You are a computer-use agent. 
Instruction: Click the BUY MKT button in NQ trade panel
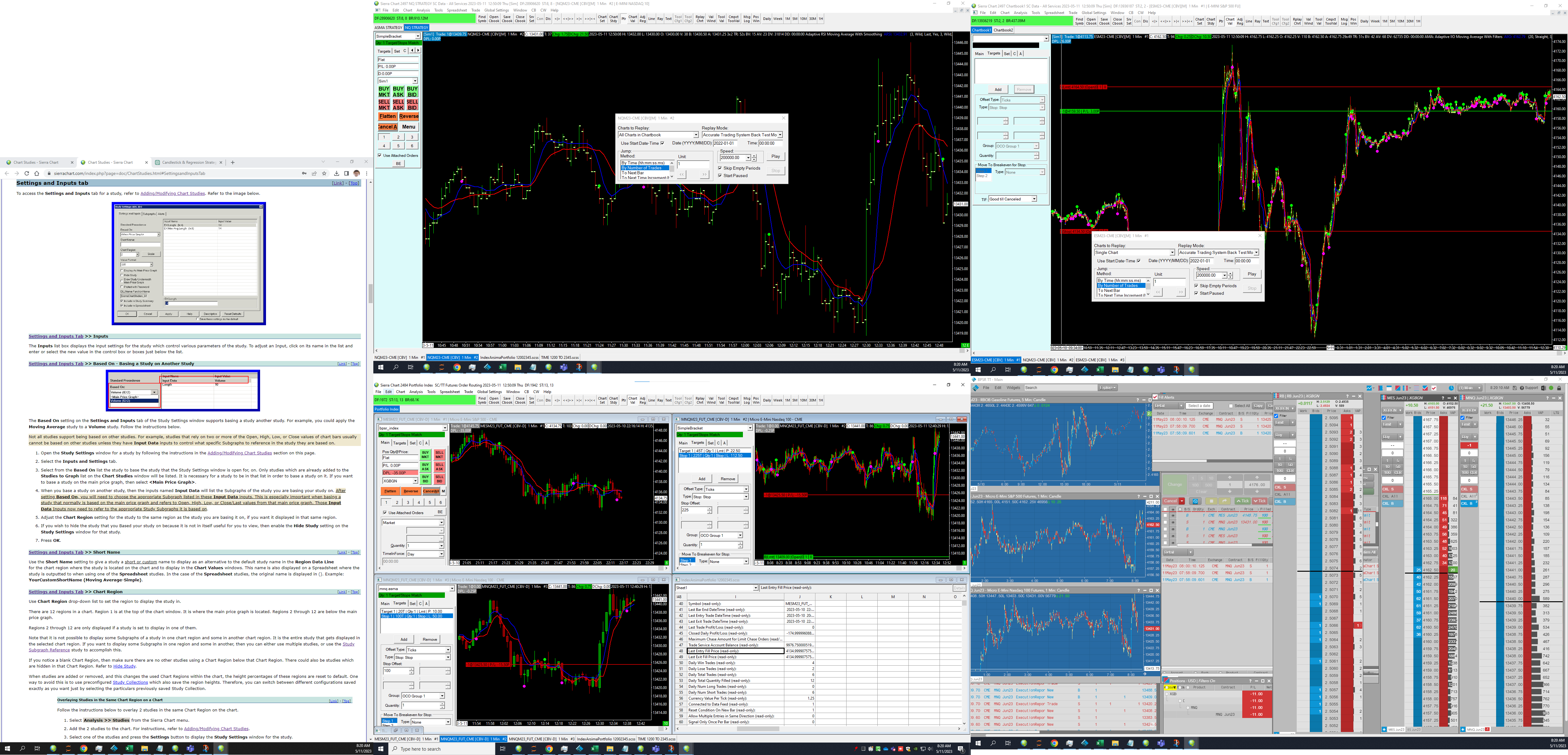[x=384, y=92]
